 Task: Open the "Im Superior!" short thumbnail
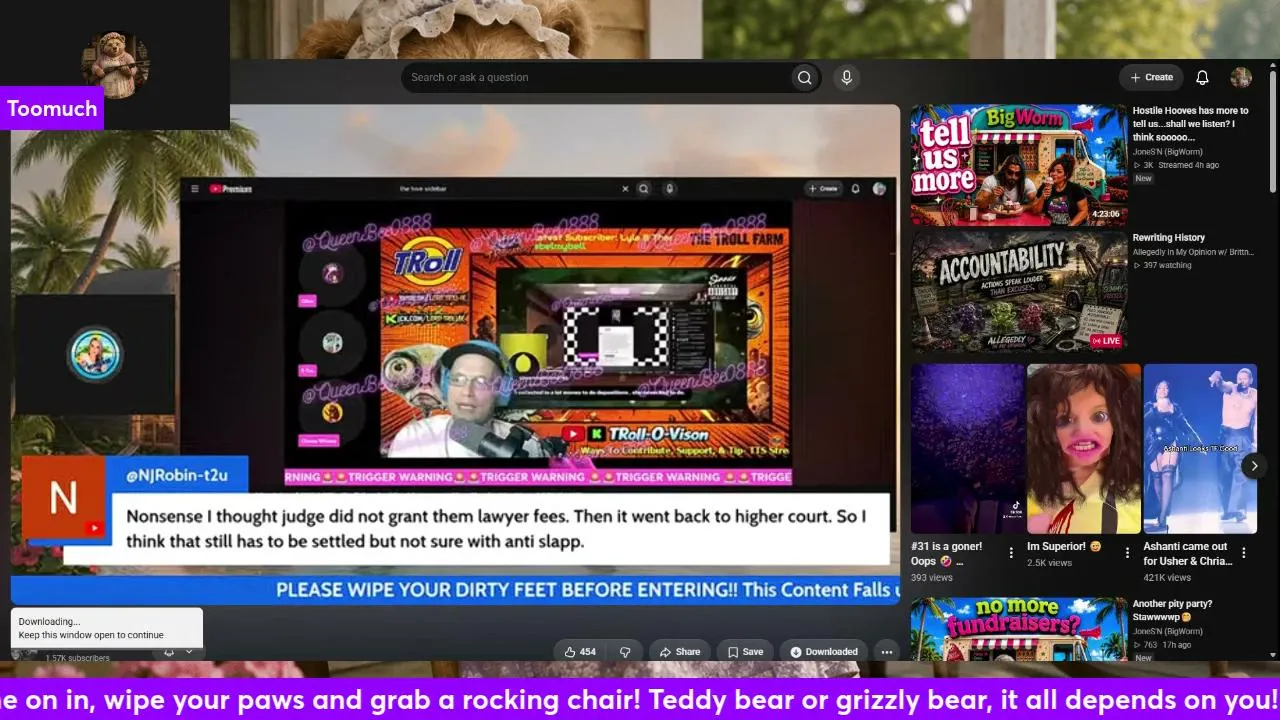(x=1084, y=448)
